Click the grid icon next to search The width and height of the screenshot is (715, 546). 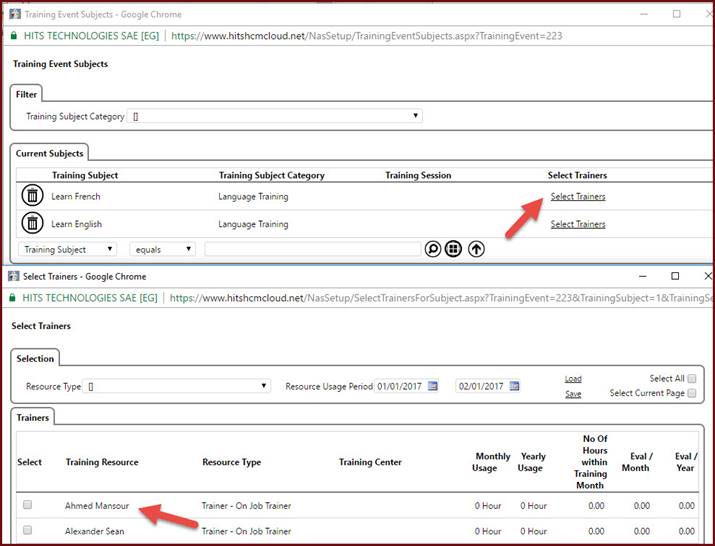pos(454,249)
